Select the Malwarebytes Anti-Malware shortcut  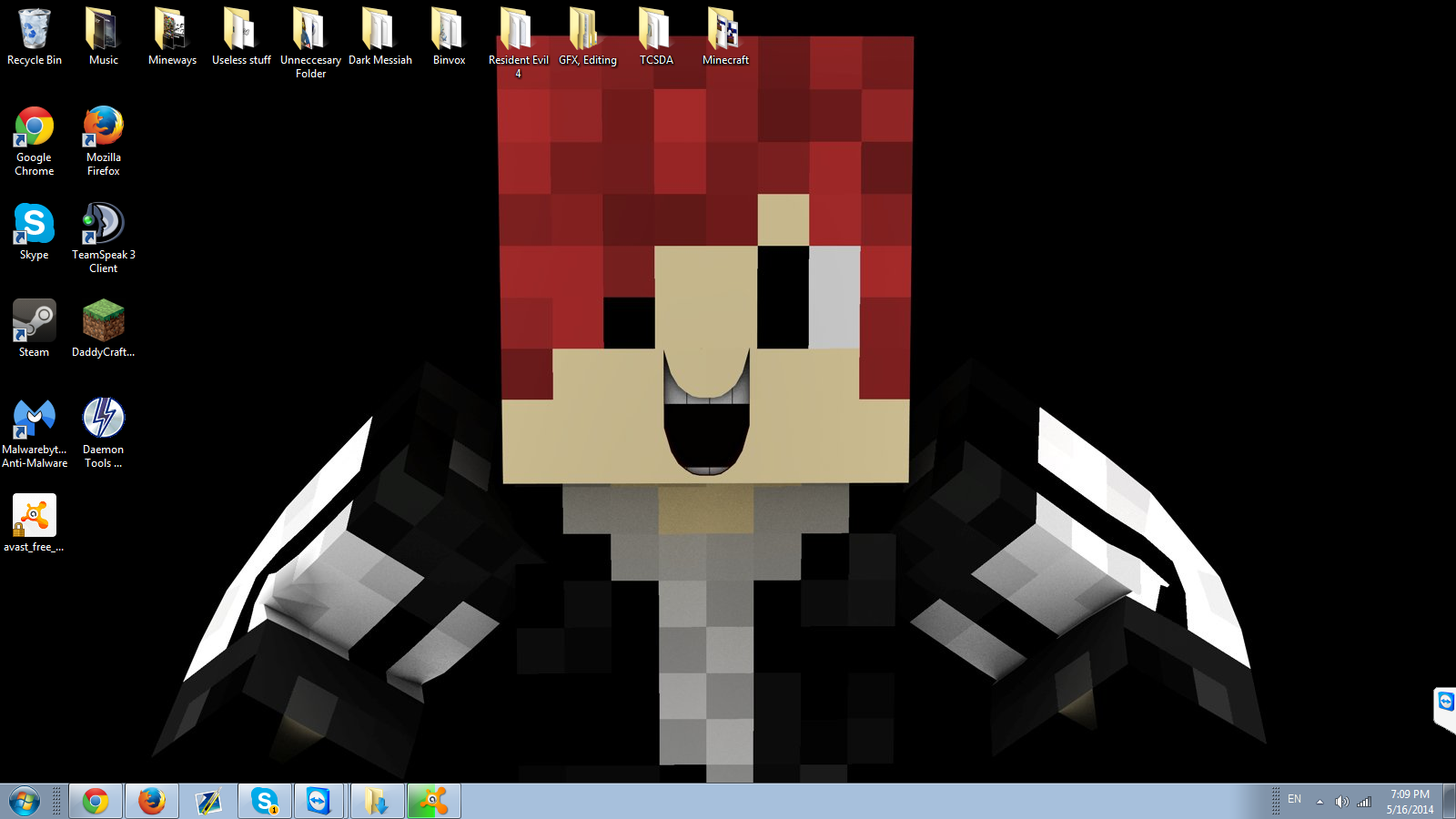(35, 433)
